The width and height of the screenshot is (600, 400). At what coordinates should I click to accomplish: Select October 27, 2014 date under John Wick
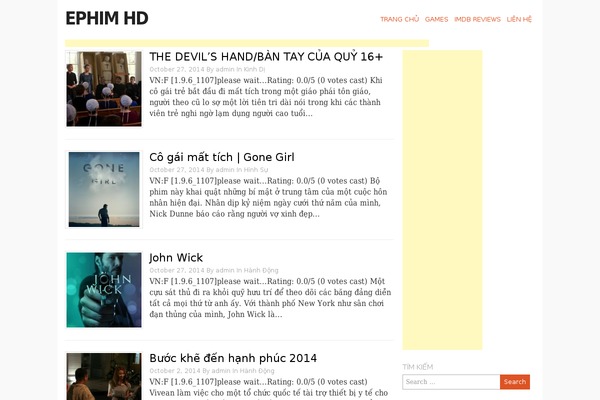[177, 270]
